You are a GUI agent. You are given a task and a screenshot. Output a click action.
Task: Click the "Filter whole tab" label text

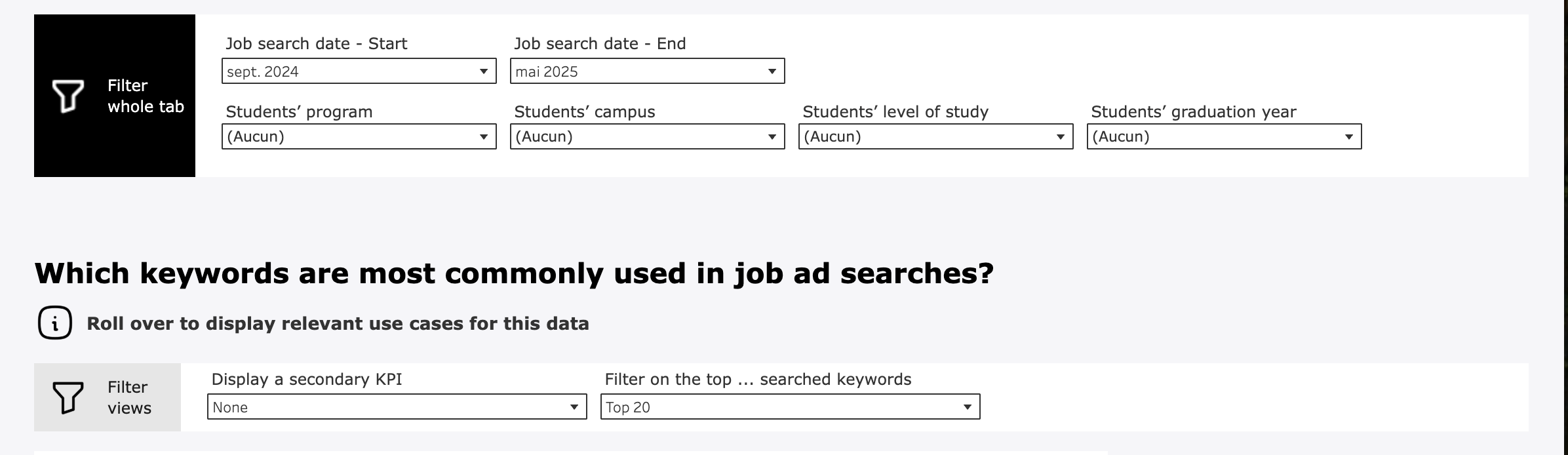pos(146,96)
